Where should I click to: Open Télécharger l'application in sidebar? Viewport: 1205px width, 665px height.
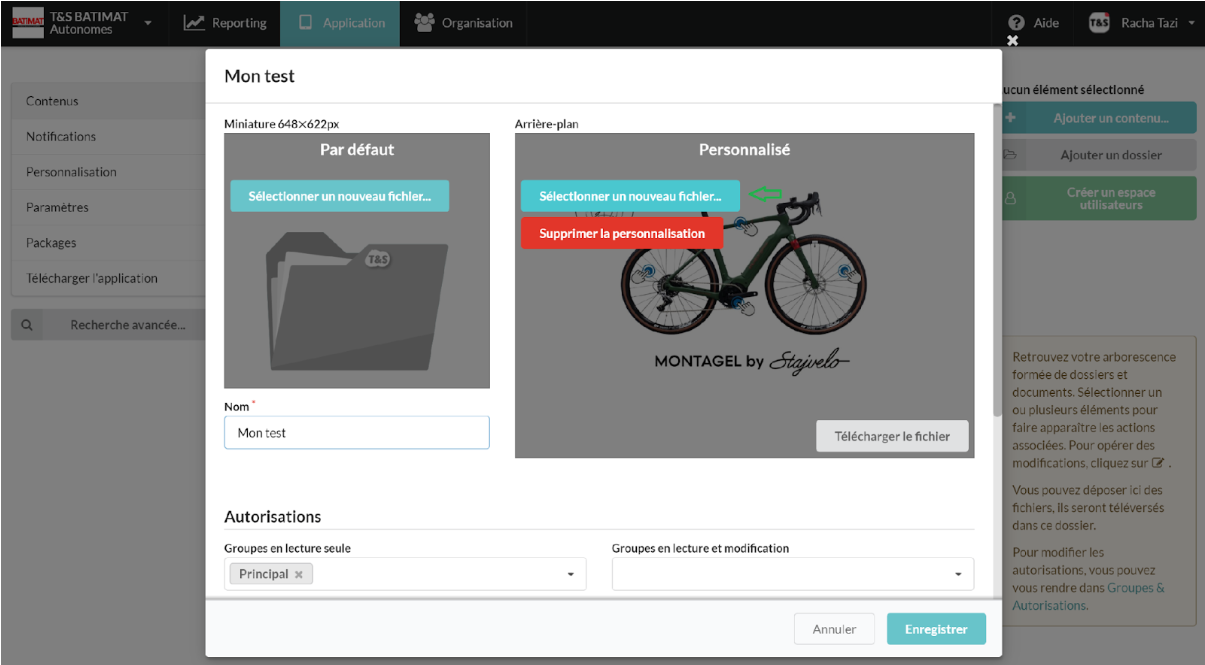(108, 278)
